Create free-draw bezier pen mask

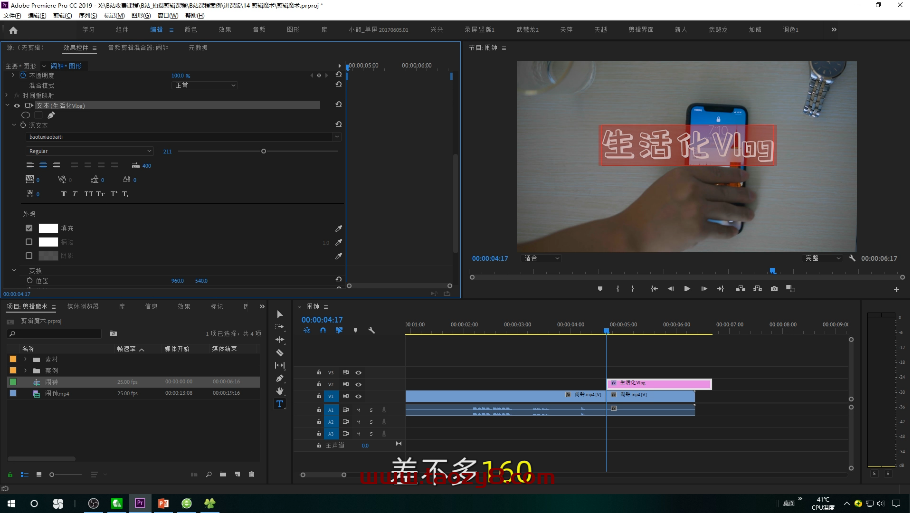click(51, 115)
